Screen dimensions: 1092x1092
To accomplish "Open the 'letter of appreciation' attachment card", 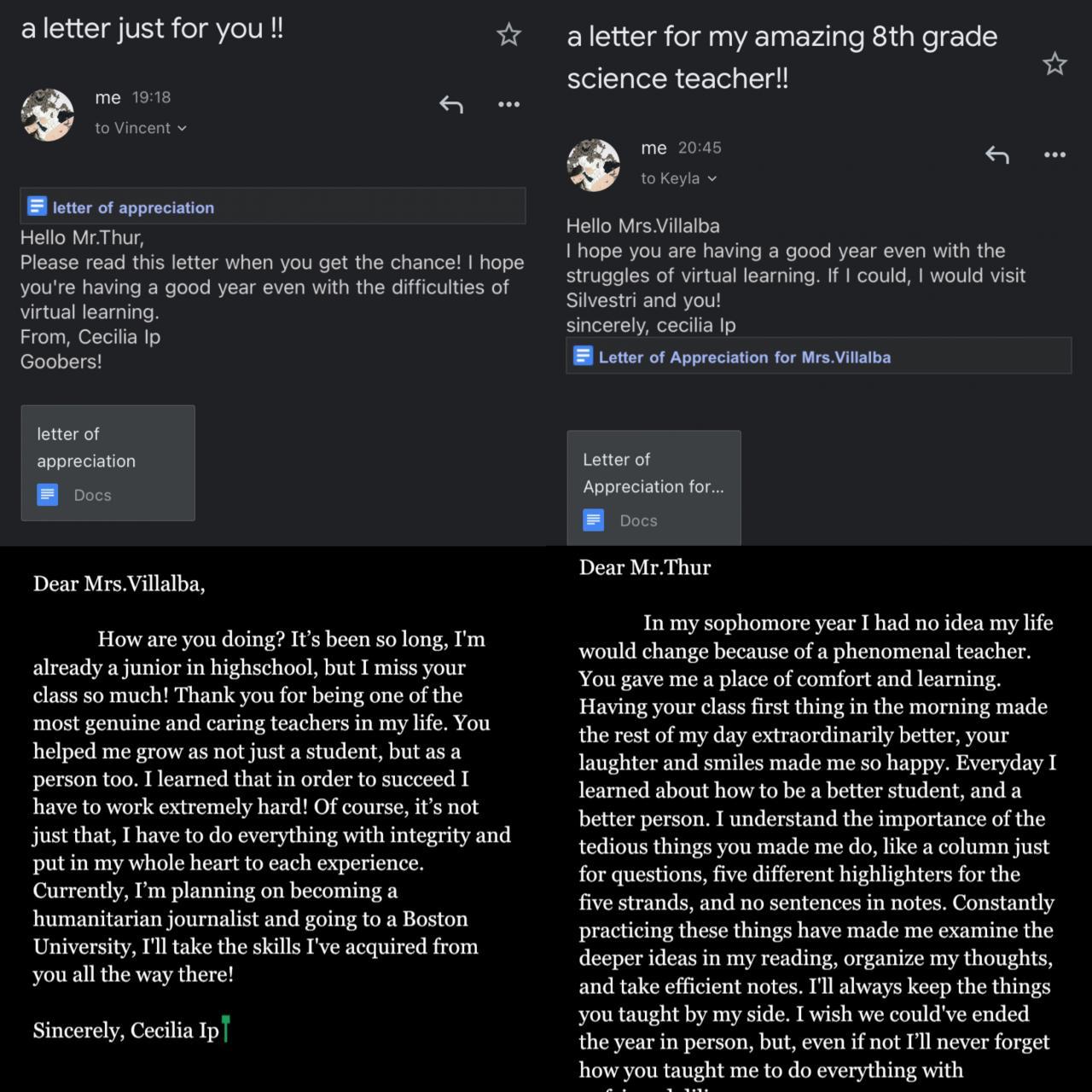I will point(107,462).
